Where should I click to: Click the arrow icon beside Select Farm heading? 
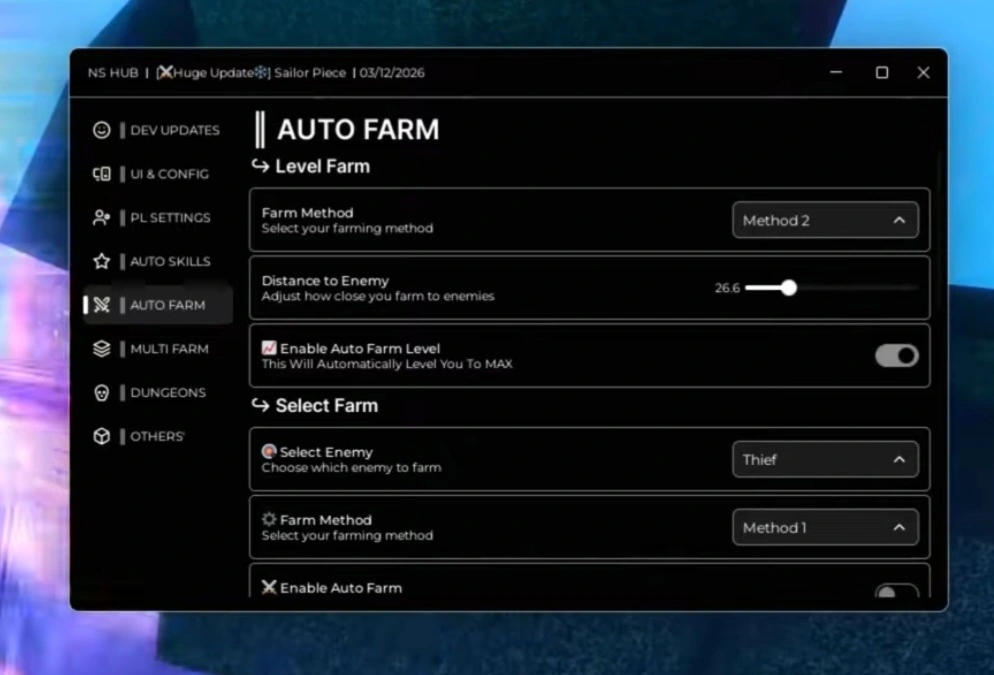[260, 404]
